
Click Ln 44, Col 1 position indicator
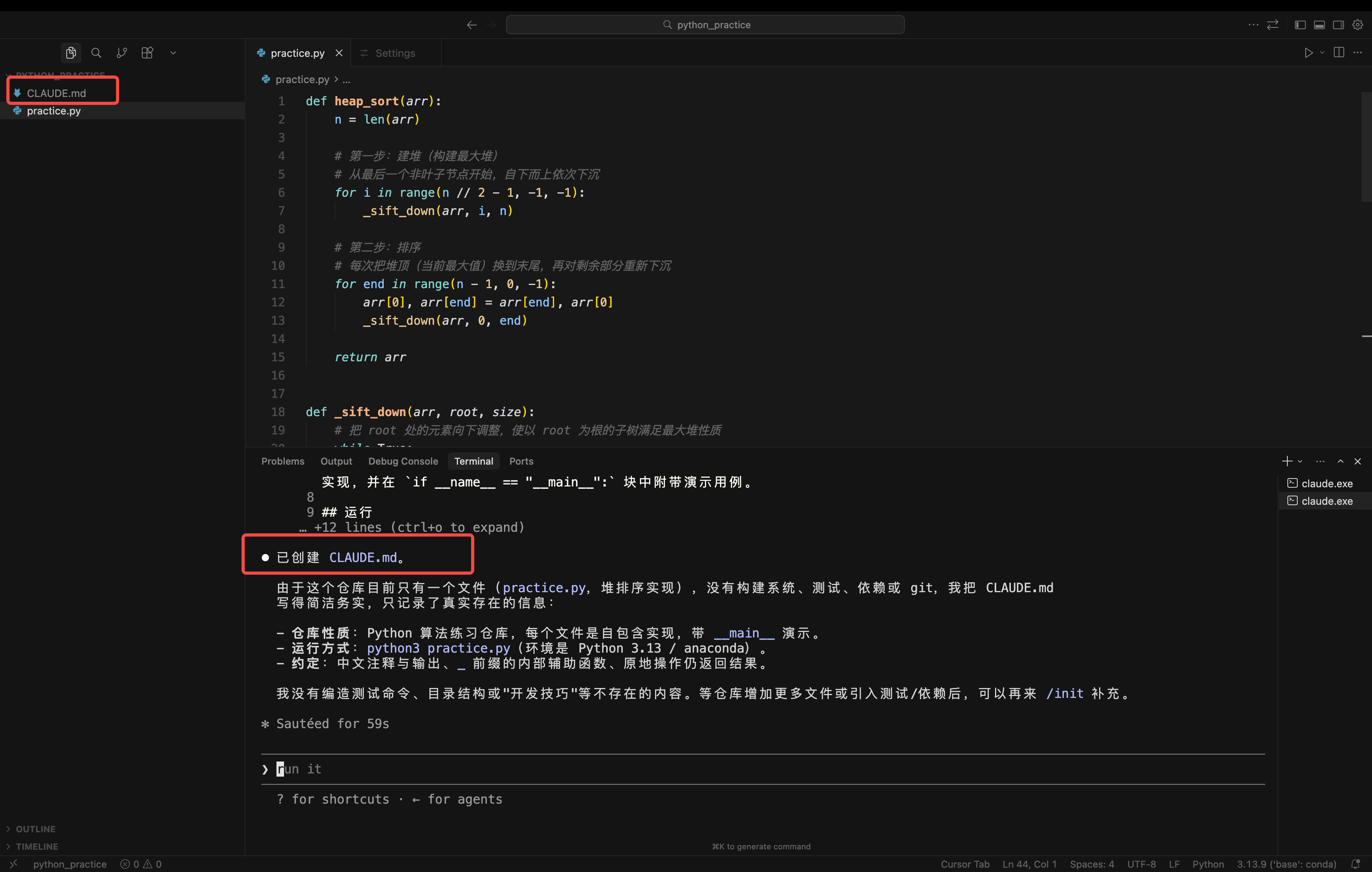1029,864
